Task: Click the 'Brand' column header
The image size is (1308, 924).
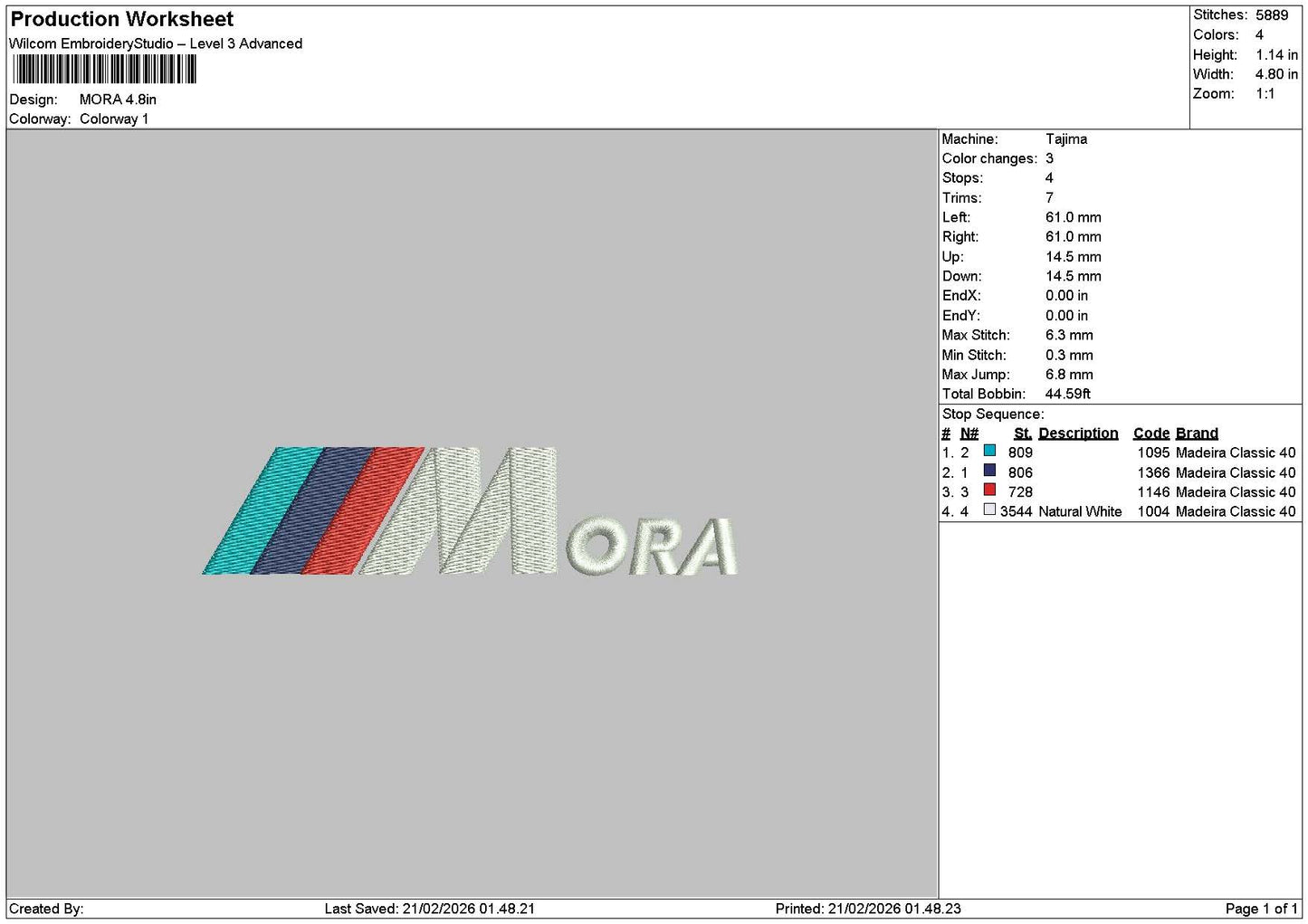Action: tap(1197, 433)
